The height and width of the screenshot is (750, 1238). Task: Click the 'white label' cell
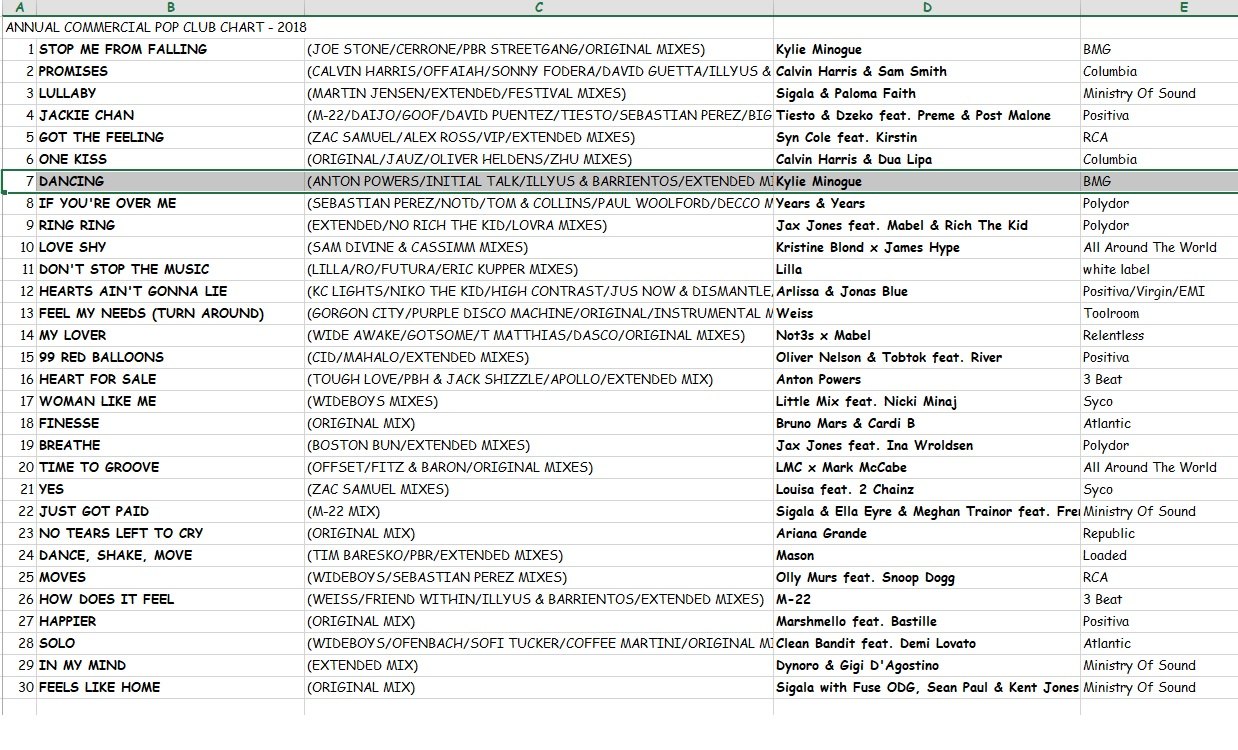[x=1159, y=269]
